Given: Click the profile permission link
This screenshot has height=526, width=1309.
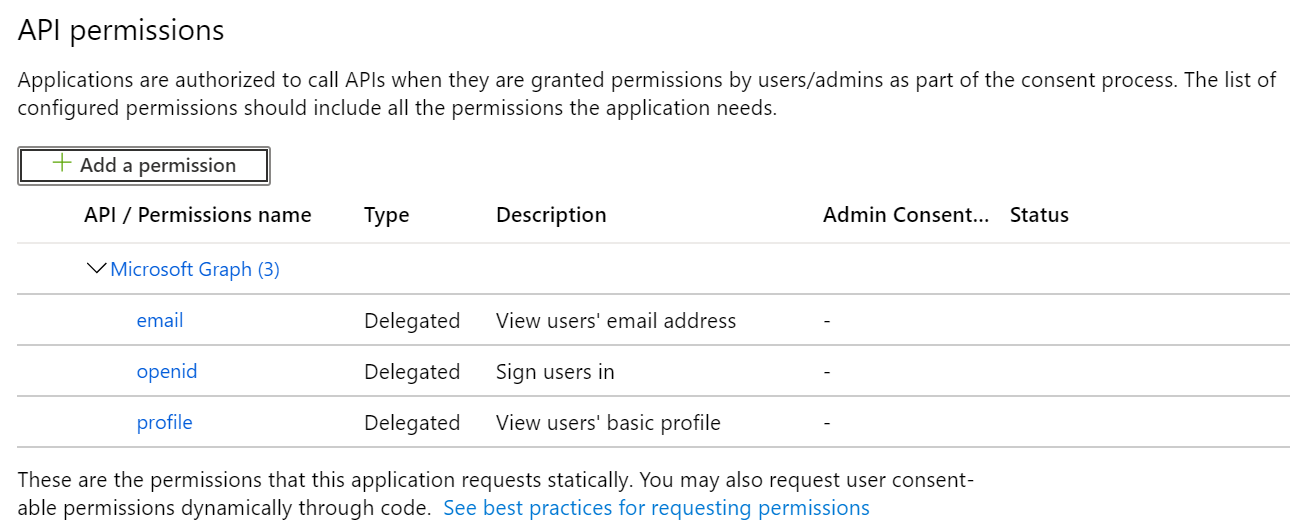Looking at the screenshot, I should tap(164, 423).
